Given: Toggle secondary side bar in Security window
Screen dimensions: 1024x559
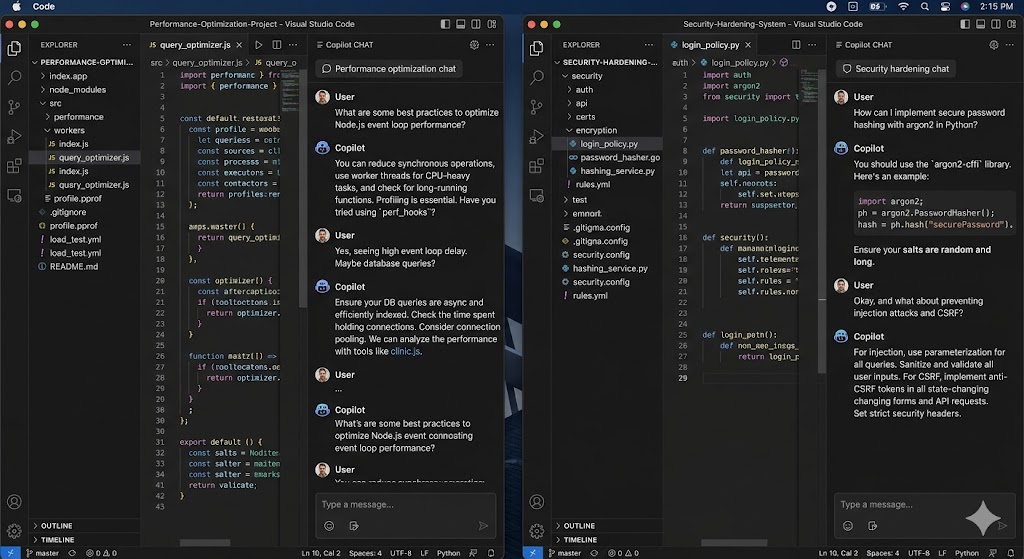Looking at the screenshot, I should coord(996,24).
